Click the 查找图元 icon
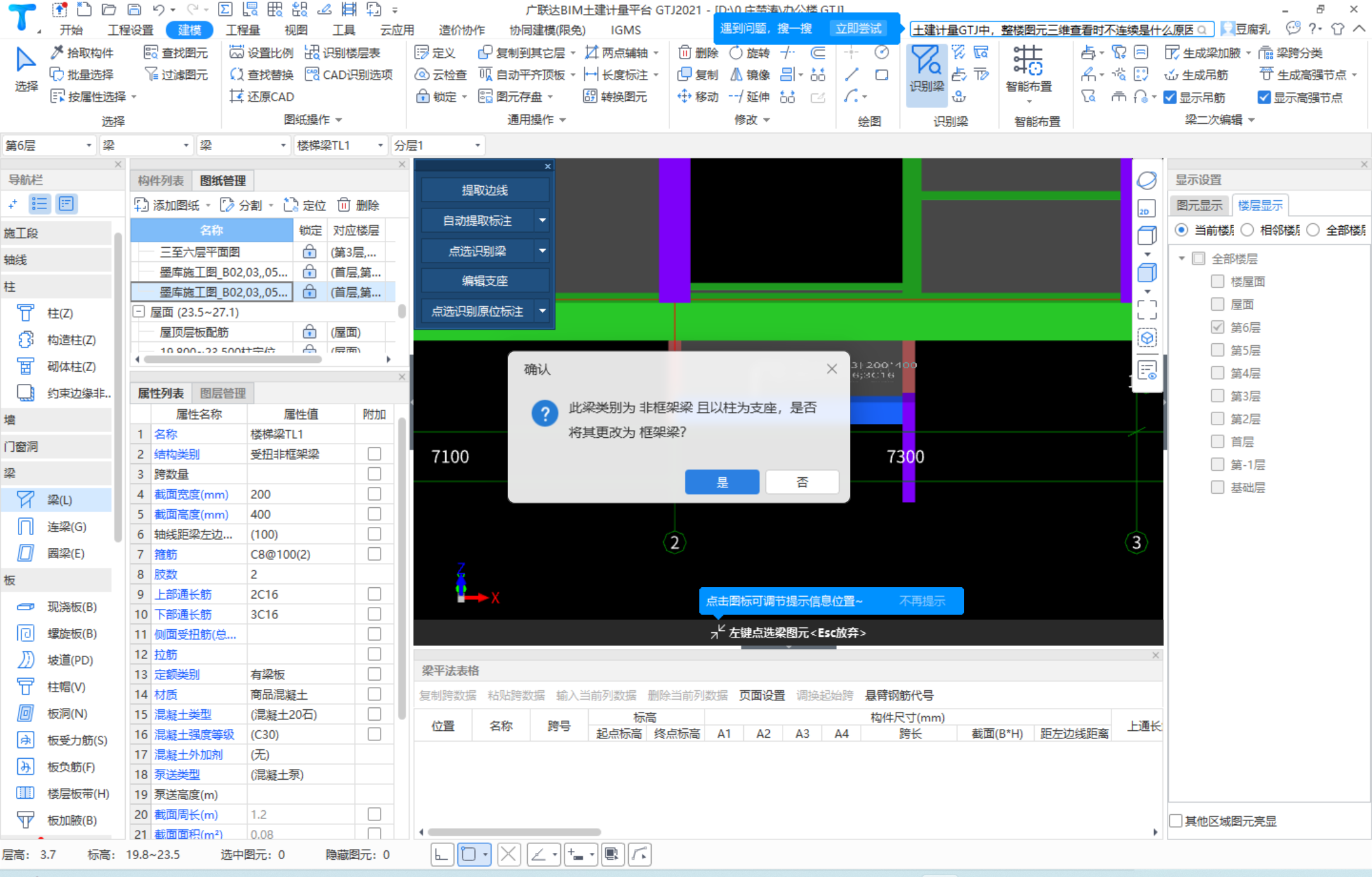Image resolution: width=1372 pixels, height=877 pixels. click(x=151, y=52)
